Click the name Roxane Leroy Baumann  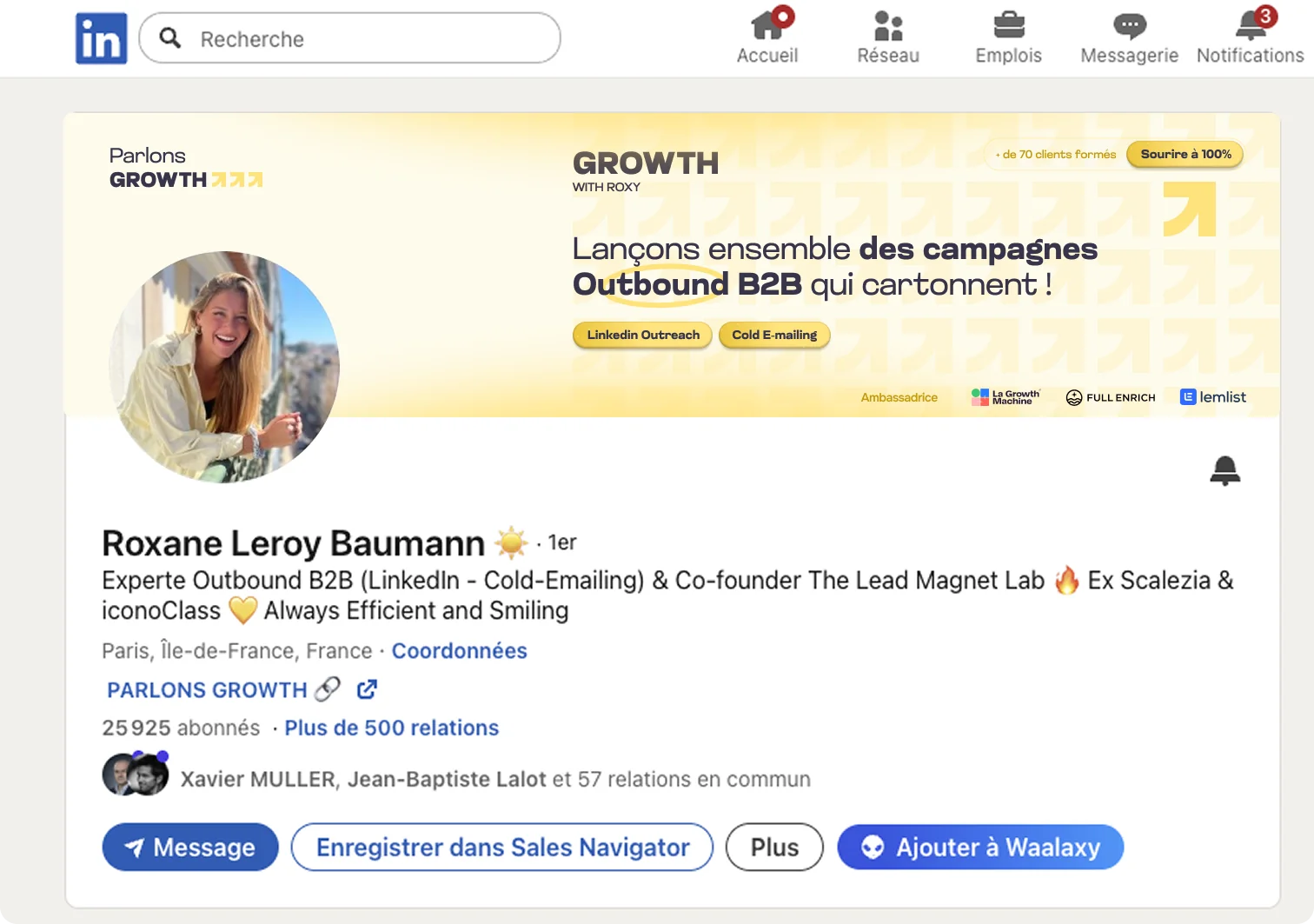point(293,543)
